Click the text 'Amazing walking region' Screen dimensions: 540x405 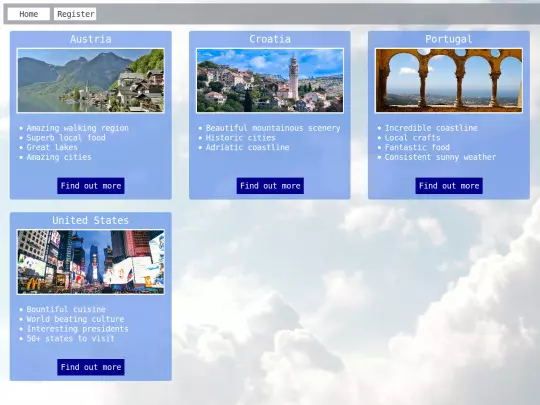[x=77, y=128]
